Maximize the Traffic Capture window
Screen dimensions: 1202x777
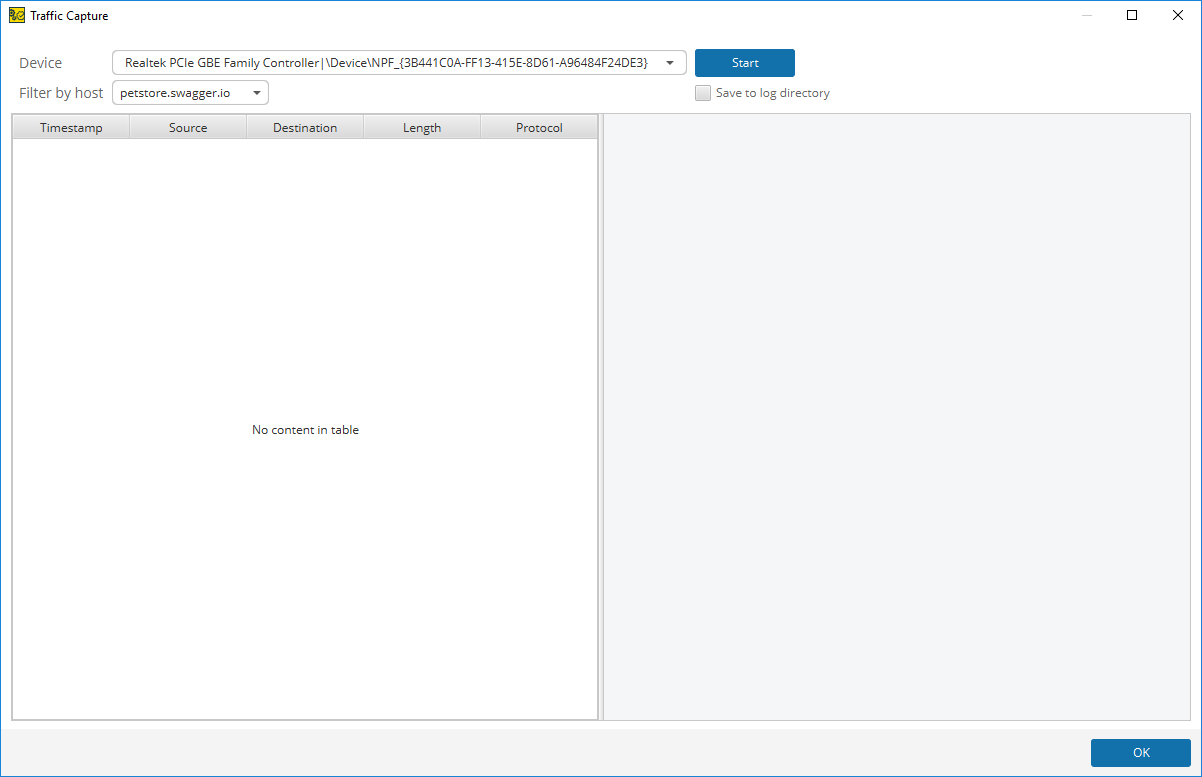tap(1131, 15)
